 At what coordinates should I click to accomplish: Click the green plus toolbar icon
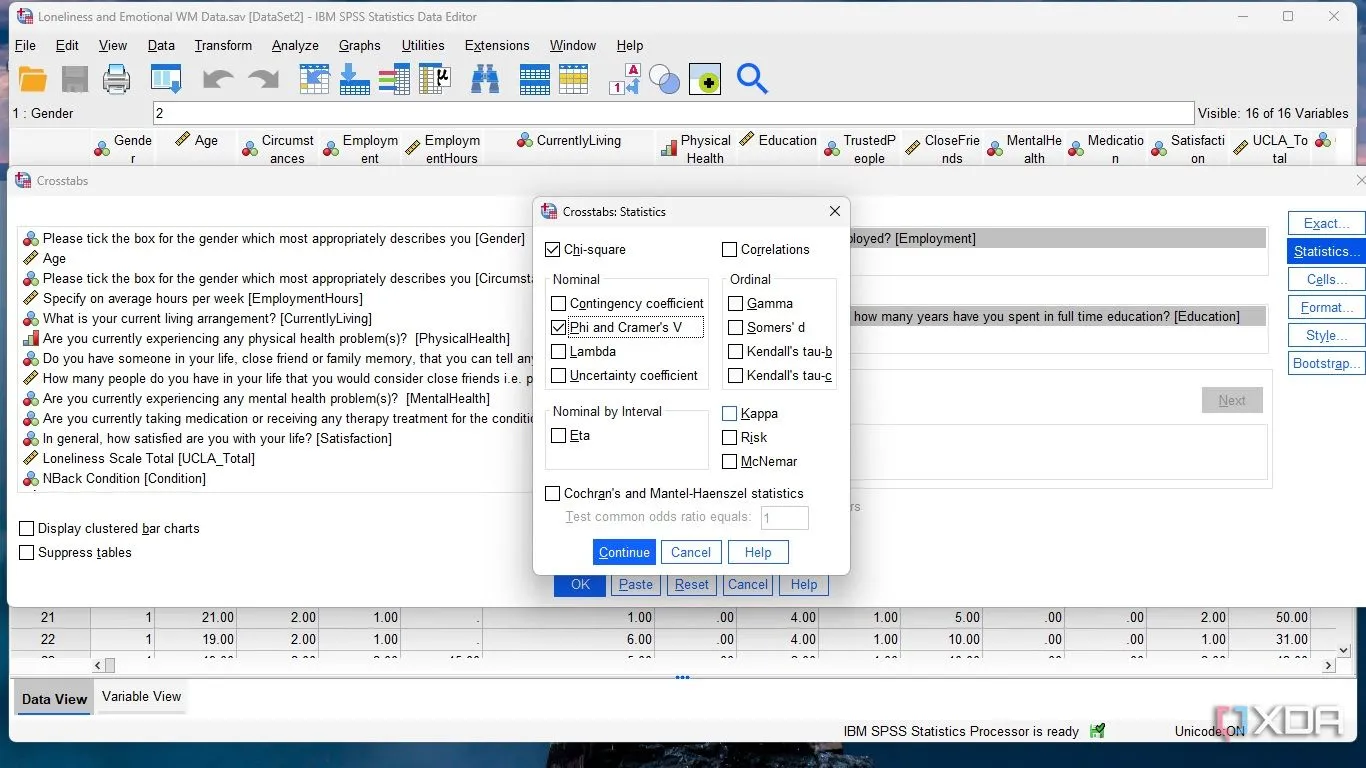pyautogui.click(x=704, y=79)
